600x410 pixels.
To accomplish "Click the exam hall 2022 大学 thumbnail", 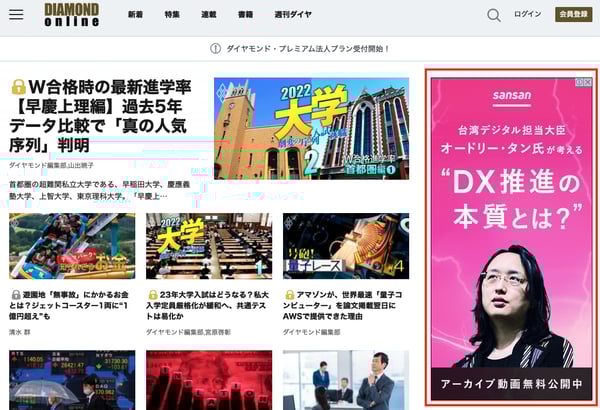I will [x=209, y=246].
